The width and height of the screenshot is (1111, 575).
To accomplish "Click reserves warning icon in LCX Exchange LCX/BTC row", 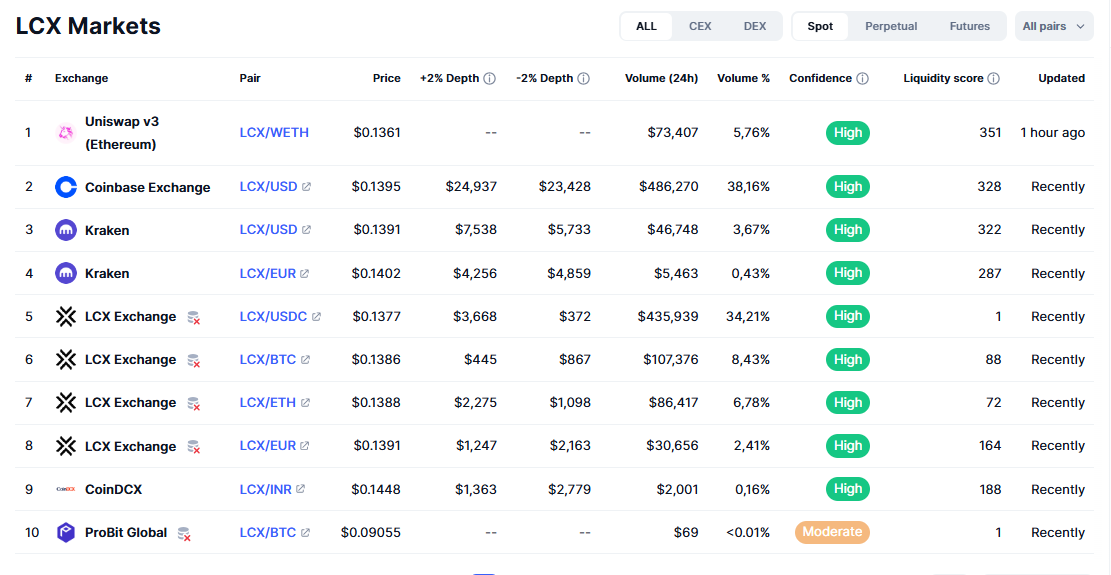I will [193, 361].
